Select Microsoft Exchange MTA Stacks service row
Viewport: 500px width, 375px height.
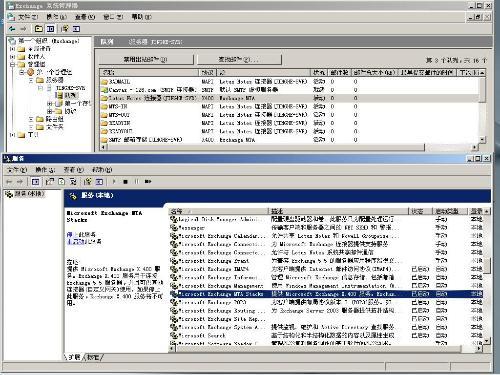[326, 294]
